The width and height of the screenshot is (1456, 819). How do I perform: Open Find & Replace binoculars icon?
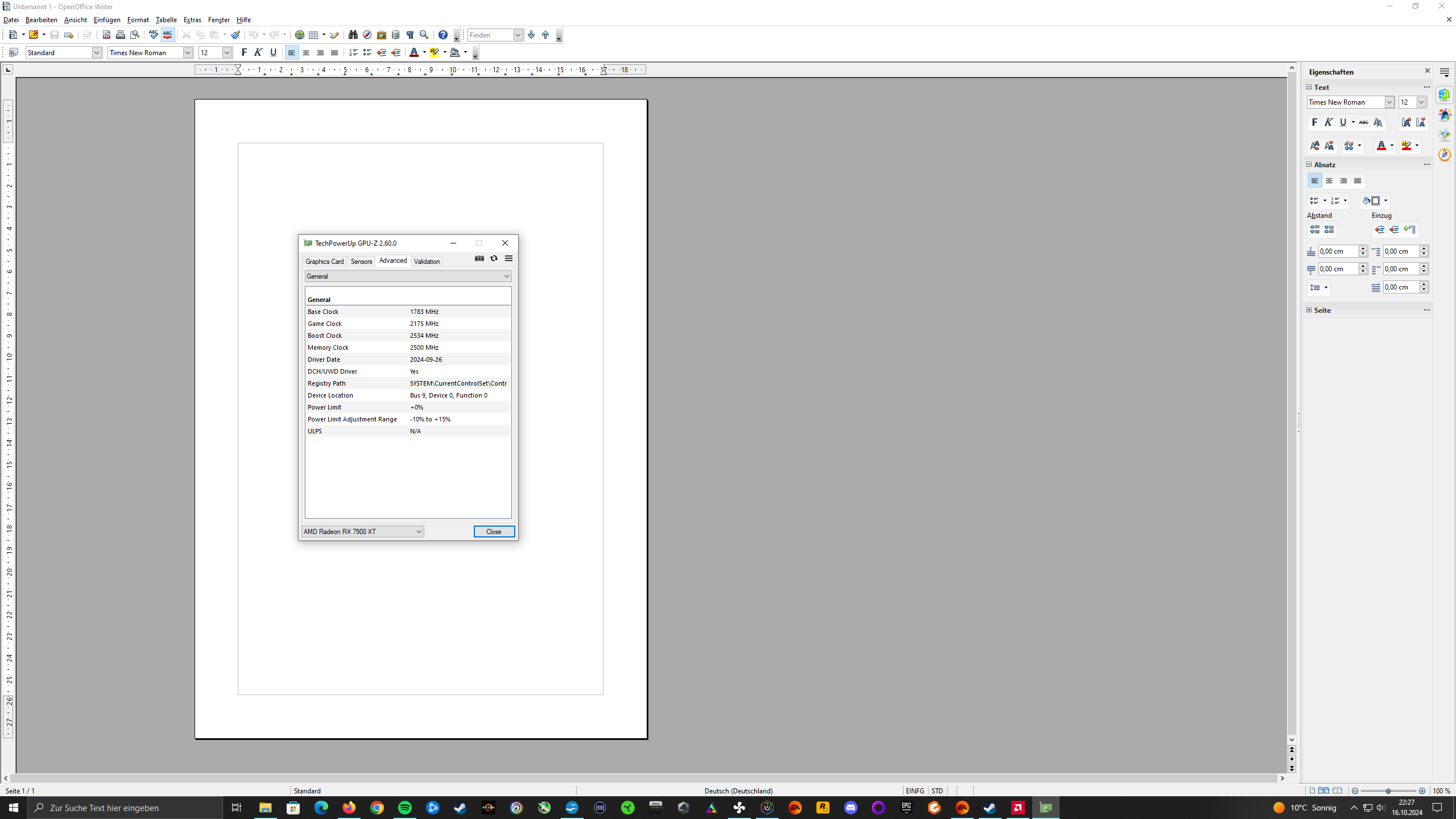tap(353, 35)
